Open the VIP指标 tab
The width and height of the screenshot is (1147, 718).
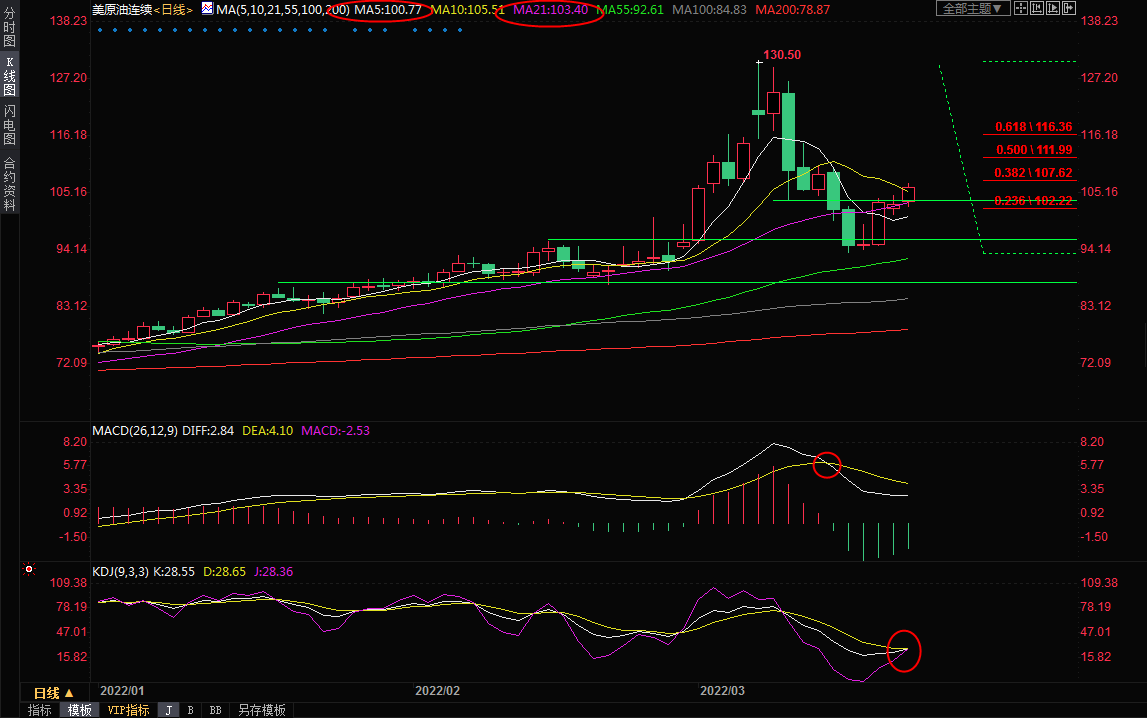coord(128,710)
